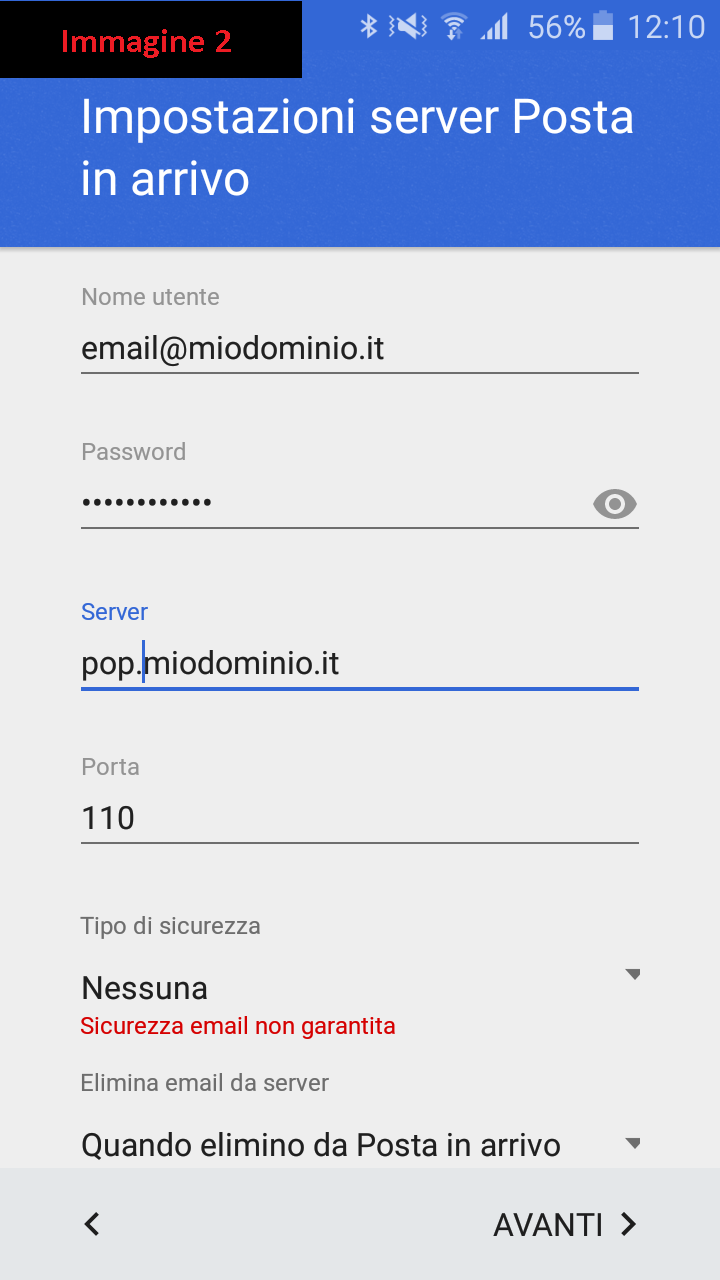Open the Tipo di sicurezza dropdown arrow

tap(632, 975)
